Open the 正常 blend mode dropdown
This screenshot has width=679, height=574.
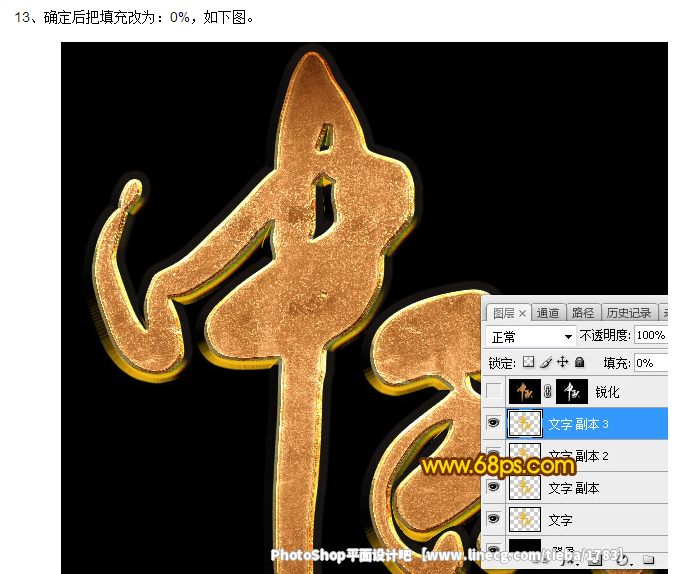click(x=531, y=336)
